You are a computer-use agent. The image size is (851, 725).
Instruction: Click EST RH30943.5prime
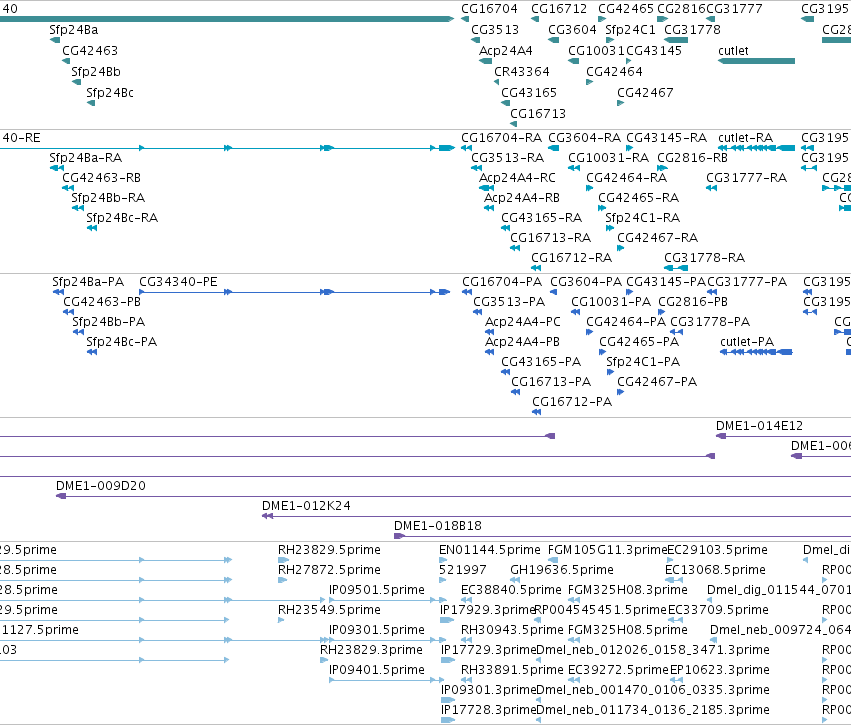(512, 631)
